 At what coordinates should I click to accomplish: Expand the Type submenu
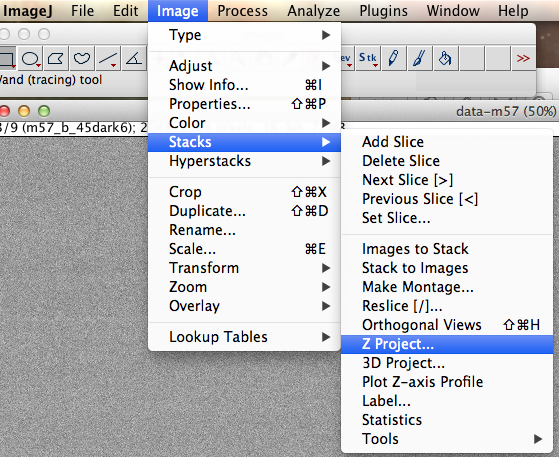coord(245,35)
